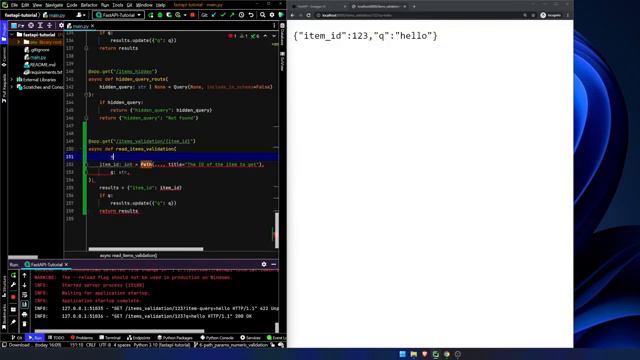The height and width of the screenshot is (360, 640).
Task: Click the red error count indicator
Action: 232,36
